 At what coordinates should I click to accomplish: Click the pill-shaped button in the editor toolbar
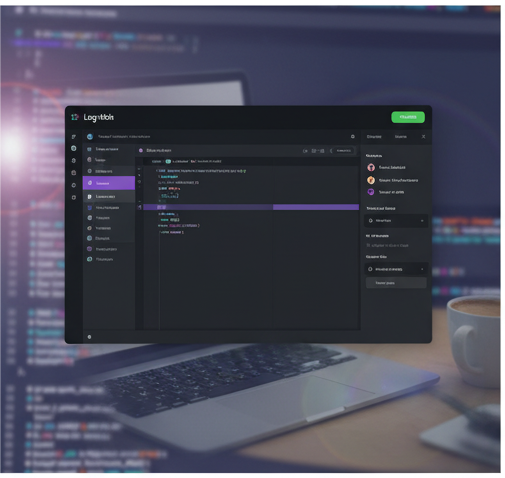point(343,151)
